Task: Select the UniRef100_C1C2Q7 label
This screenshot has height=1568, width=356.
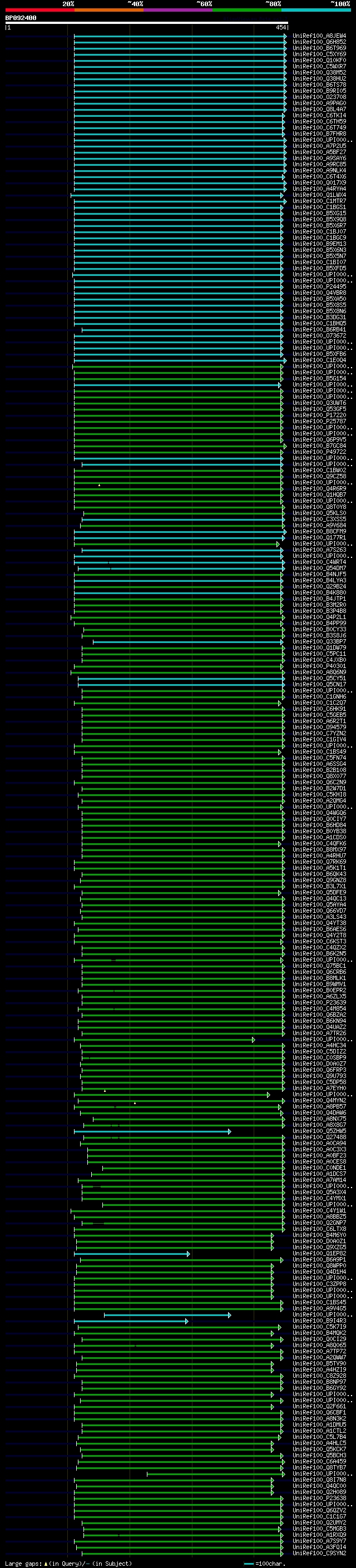Action: 319,703
